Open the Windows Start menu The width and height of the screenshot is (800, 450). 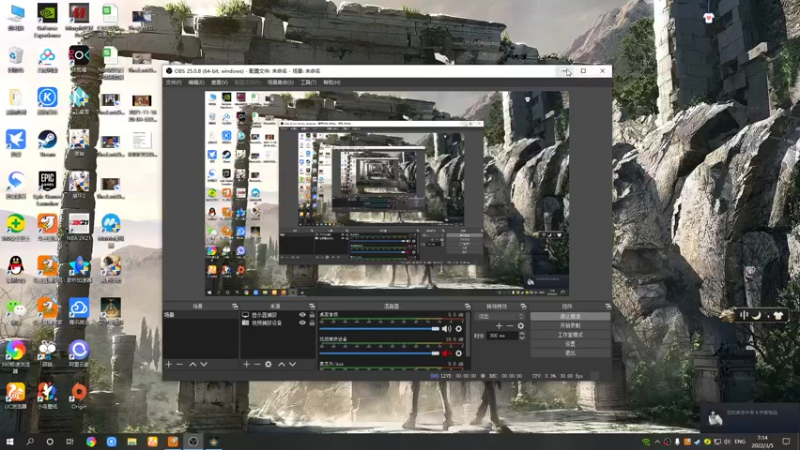[10, 441]
